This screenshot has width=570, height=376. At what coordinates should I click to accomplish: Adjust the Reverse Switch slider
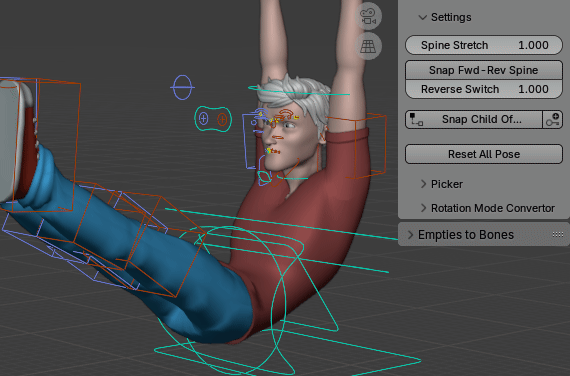point(484,89)
